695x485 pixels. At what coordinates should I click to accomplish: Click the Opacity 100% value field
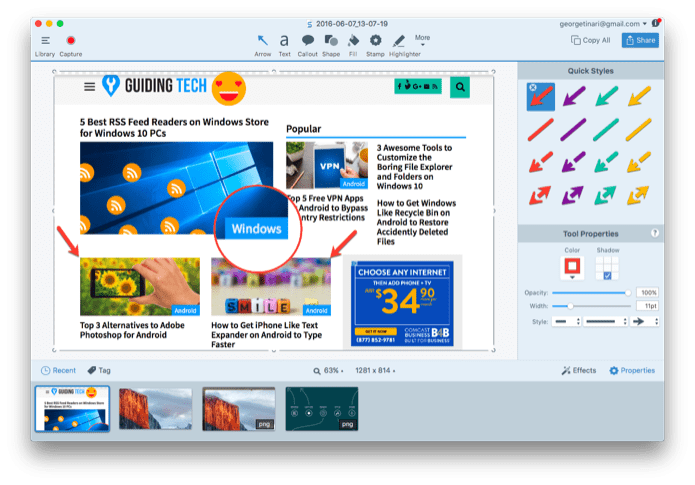tap(647, 293)
